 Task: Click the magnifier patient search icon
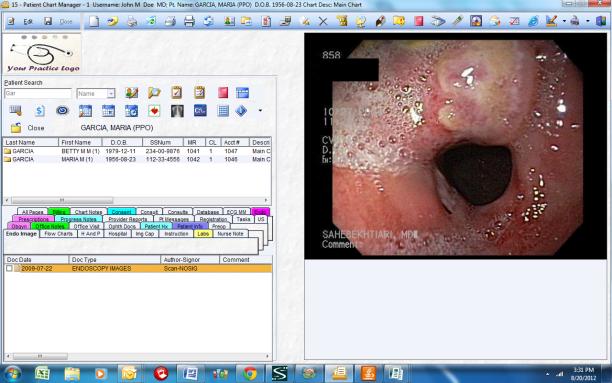pyautogui.click(x=154, y=93)
